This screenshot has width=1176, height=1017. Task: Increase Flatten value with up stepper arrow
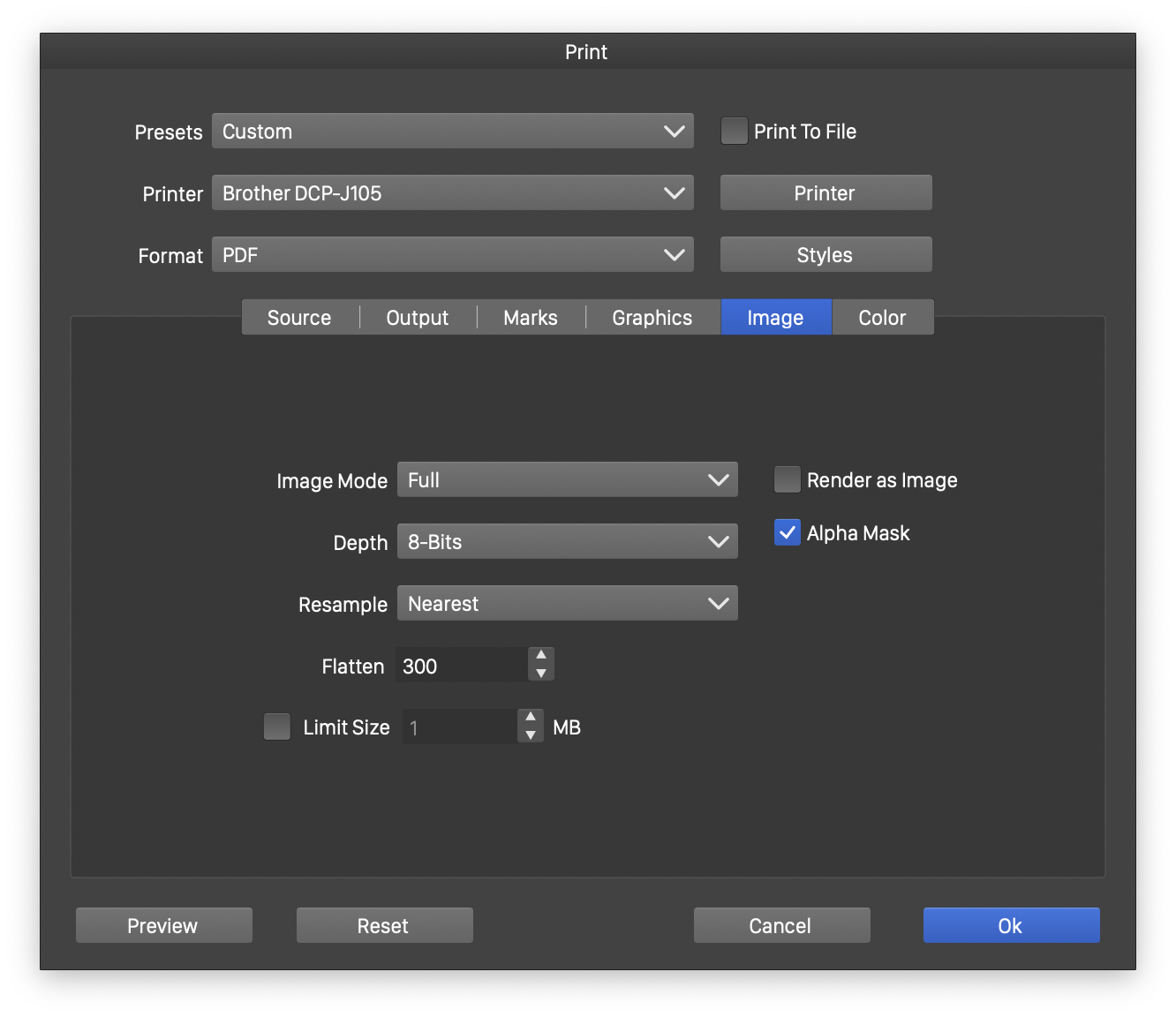click(x=541, y=655)
